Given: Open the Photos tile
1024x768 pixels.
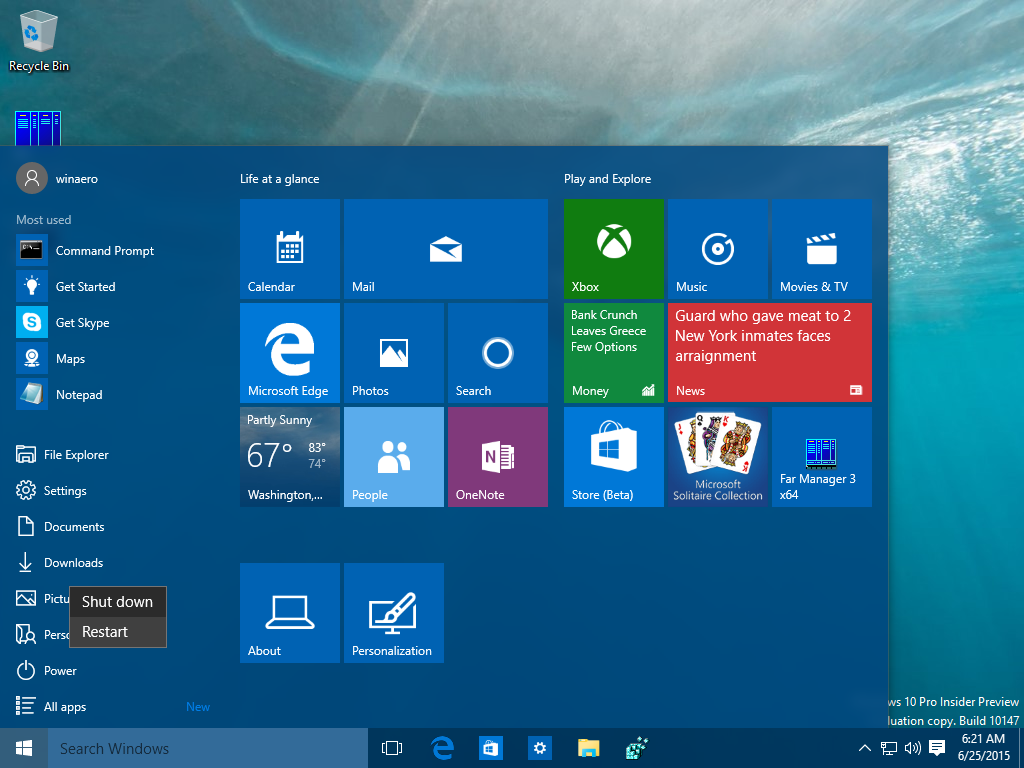Looking at the screenshot, I should click(393, 352).
